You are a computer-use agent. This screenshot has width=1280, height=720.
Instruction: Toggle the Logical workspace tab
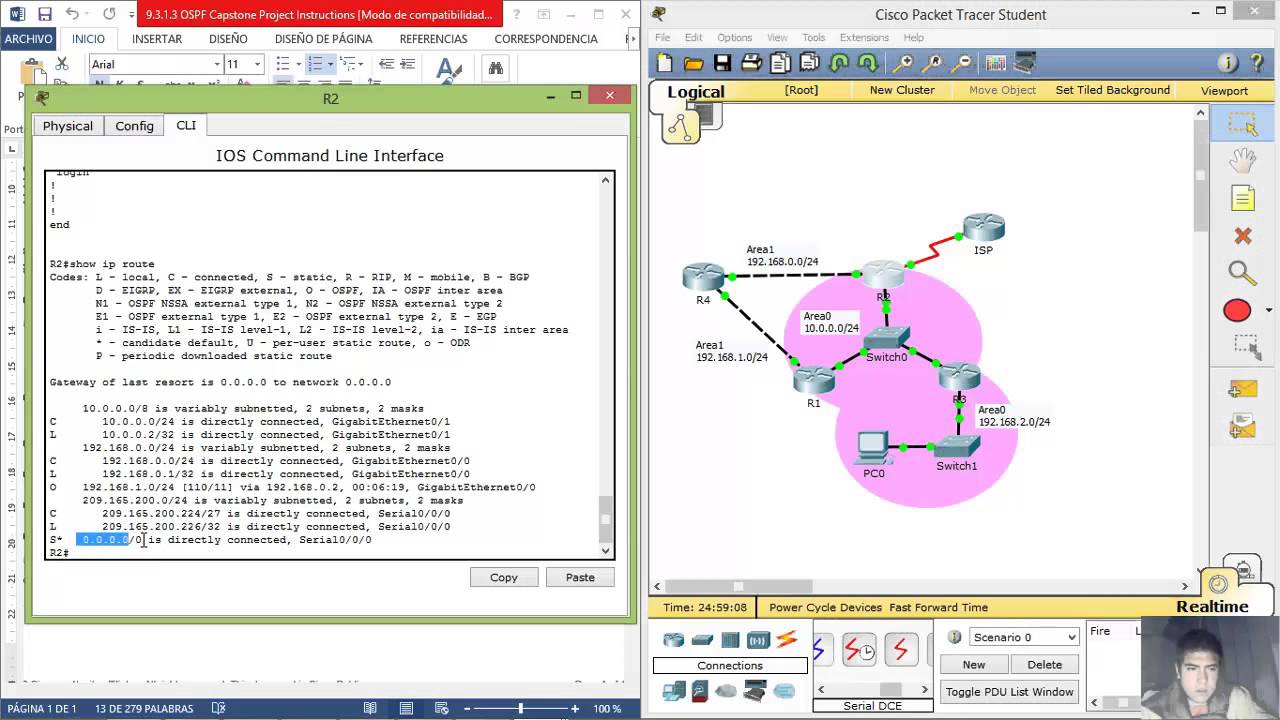point(695,92)
